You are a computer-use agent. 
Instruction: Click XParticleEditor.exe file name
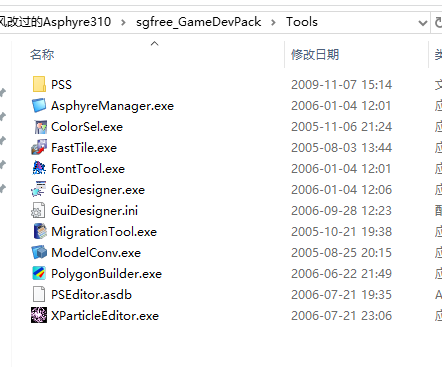tap(105, 316)
